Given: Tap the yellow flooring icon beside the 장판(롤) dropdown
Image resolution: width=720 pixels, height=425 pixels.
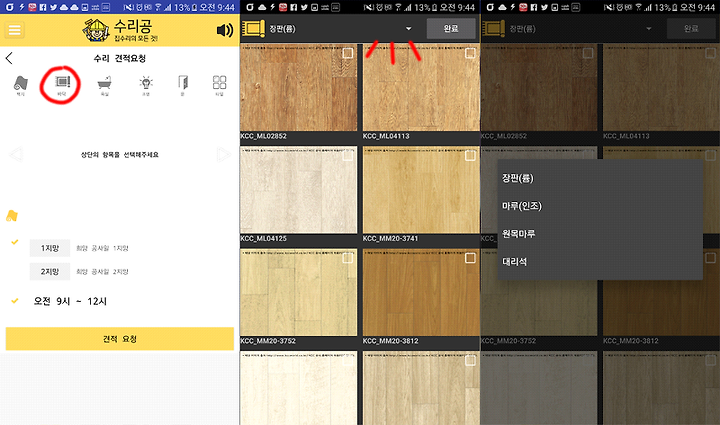Looking at the screenshot, I should pos(253,28).
